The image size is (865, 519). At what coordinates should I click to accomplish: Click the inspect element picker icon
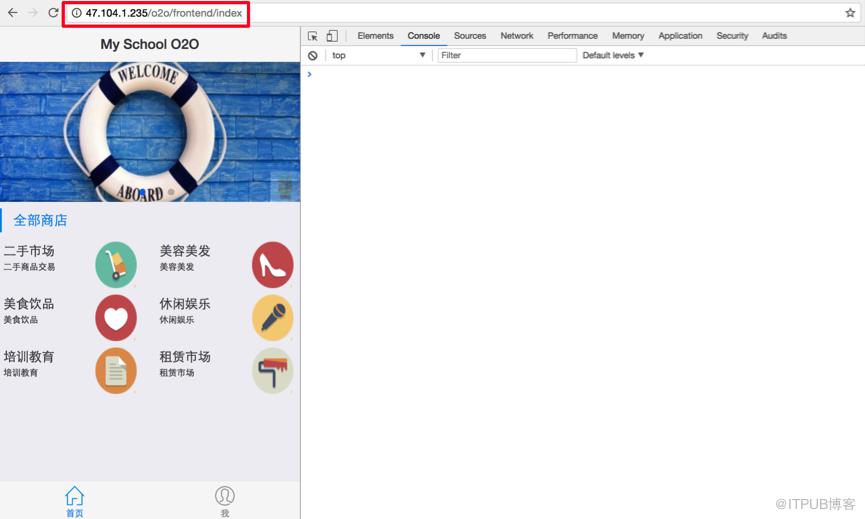312,36
